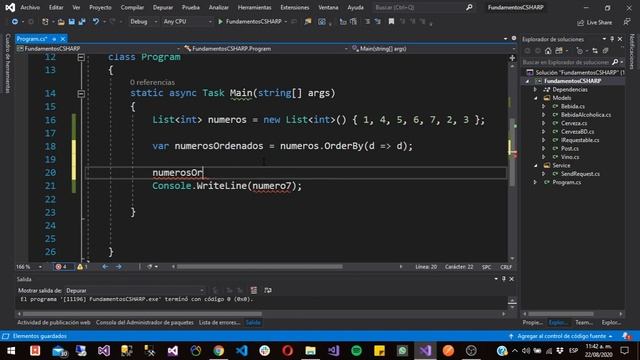
Task: Open the Herramientas menu
Action: click(x=254, y=7)
